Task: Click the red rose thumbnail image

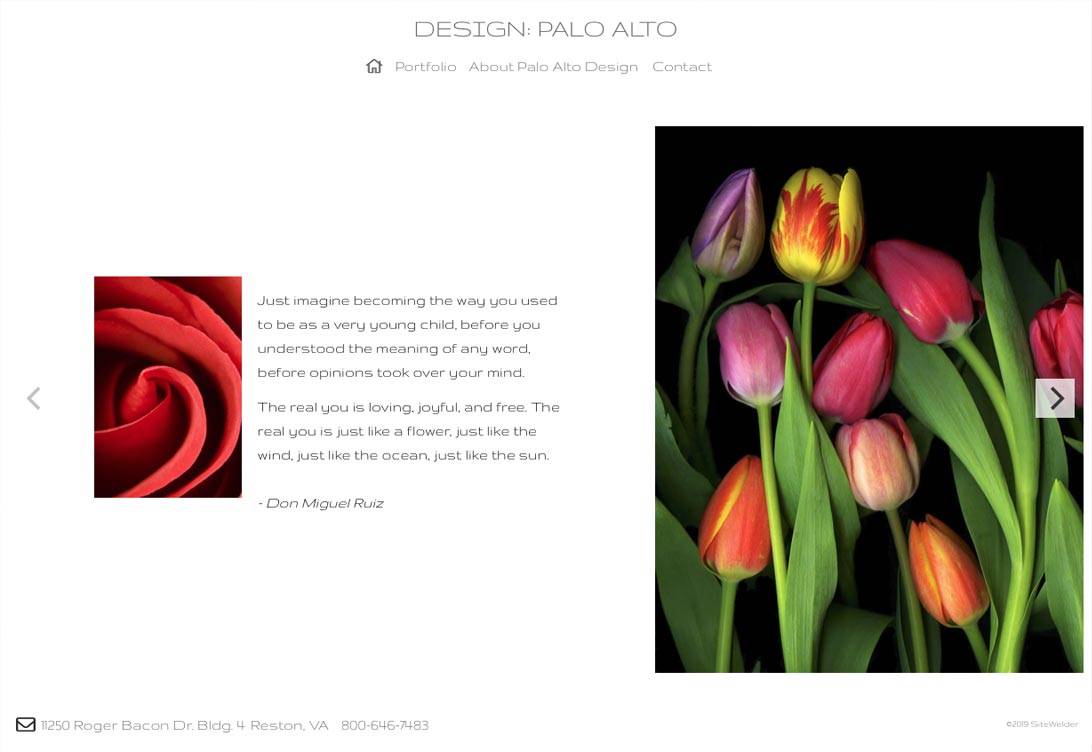Action: pyautogui.click(x=168, y=387)
